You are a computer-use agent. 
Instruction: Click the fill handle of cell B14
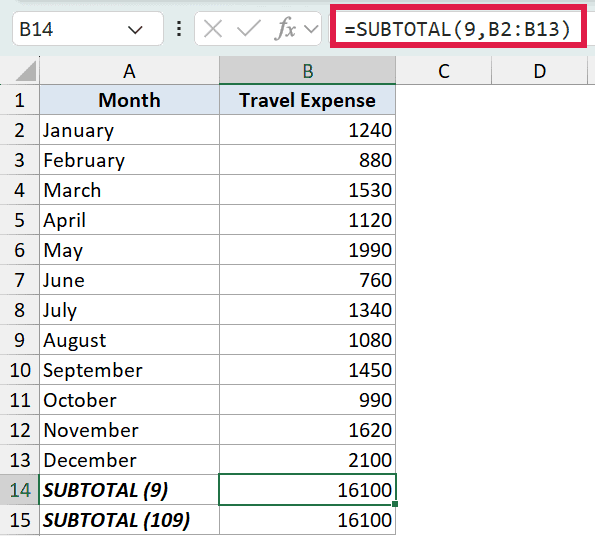tap(395, 504)
